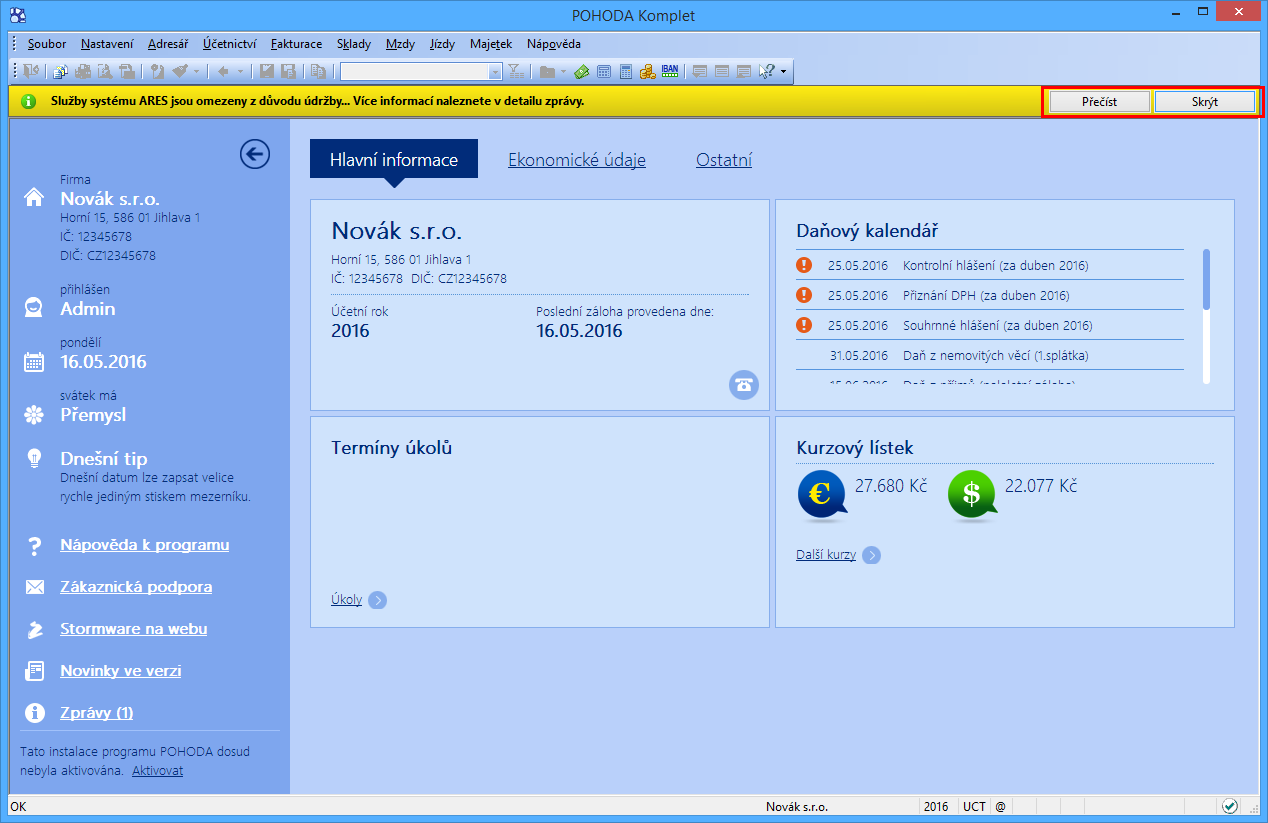Image resolution: width=1268 pixels, height=823 pixels.
Task: Open the Sklady menu
Action: tap(354, 44)
